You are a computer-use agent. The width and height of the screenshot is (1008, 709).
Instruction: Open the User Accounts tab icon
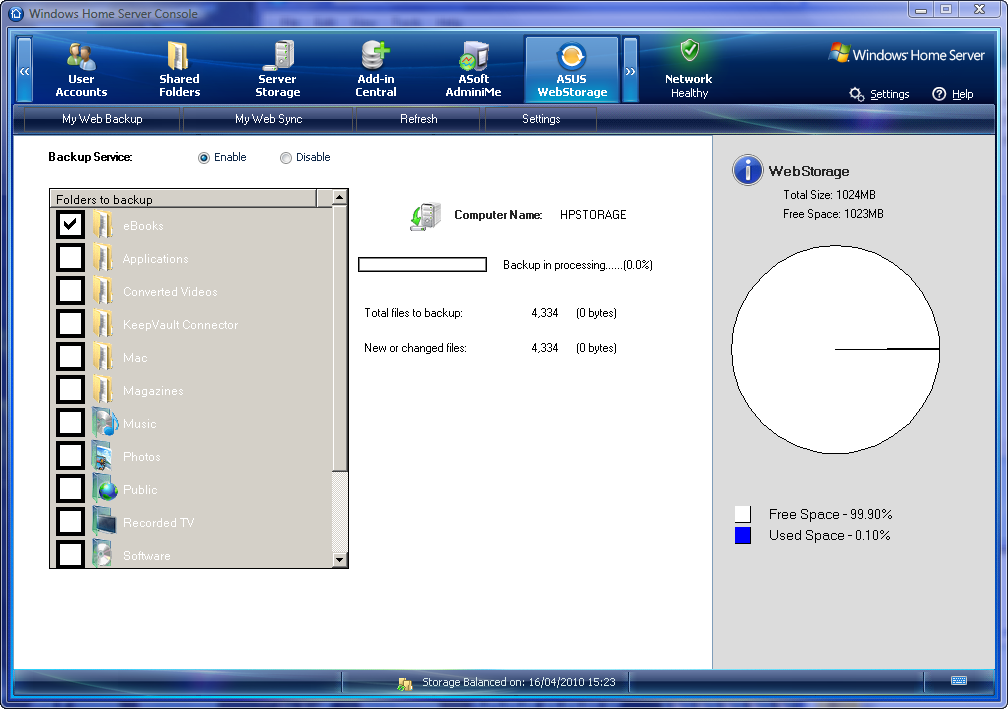click(81, 56)
